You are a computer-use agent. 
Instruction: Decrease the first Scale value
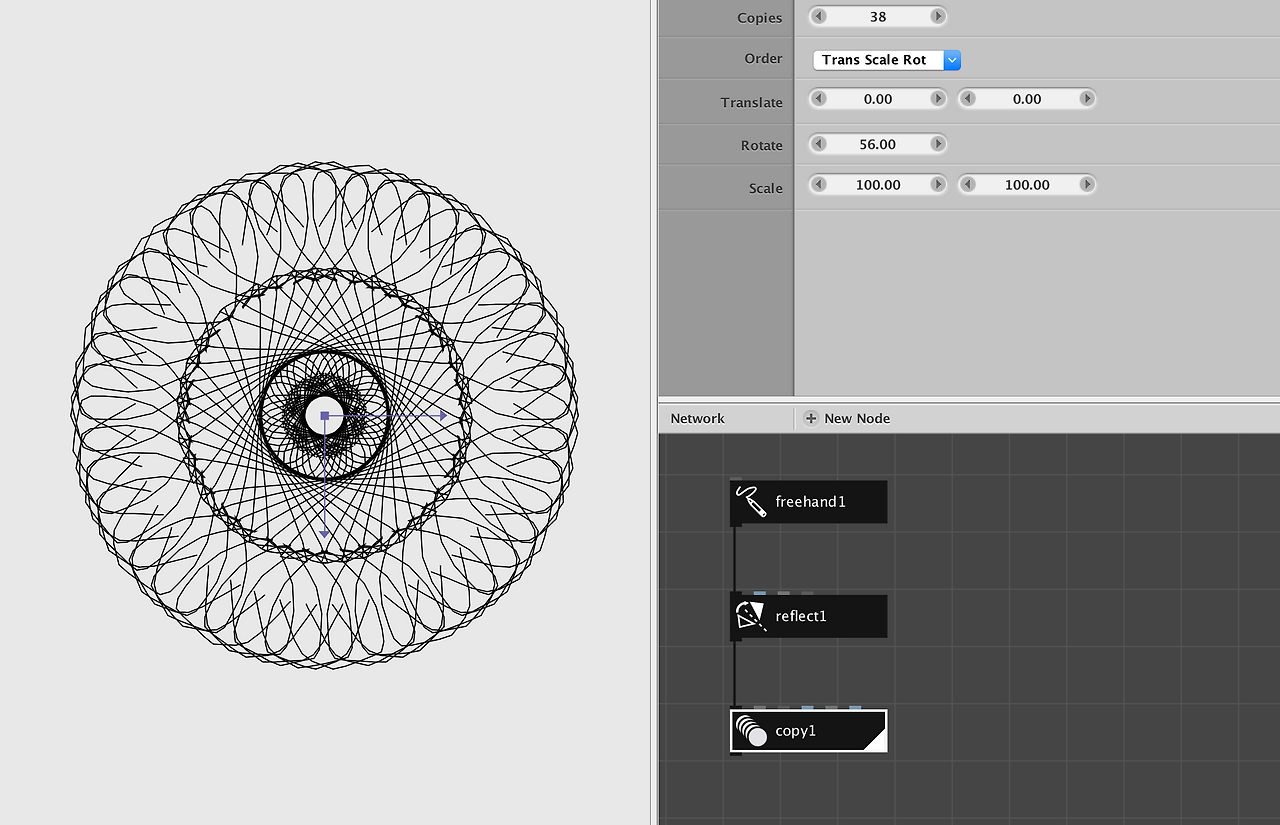[x=819, y=184]
